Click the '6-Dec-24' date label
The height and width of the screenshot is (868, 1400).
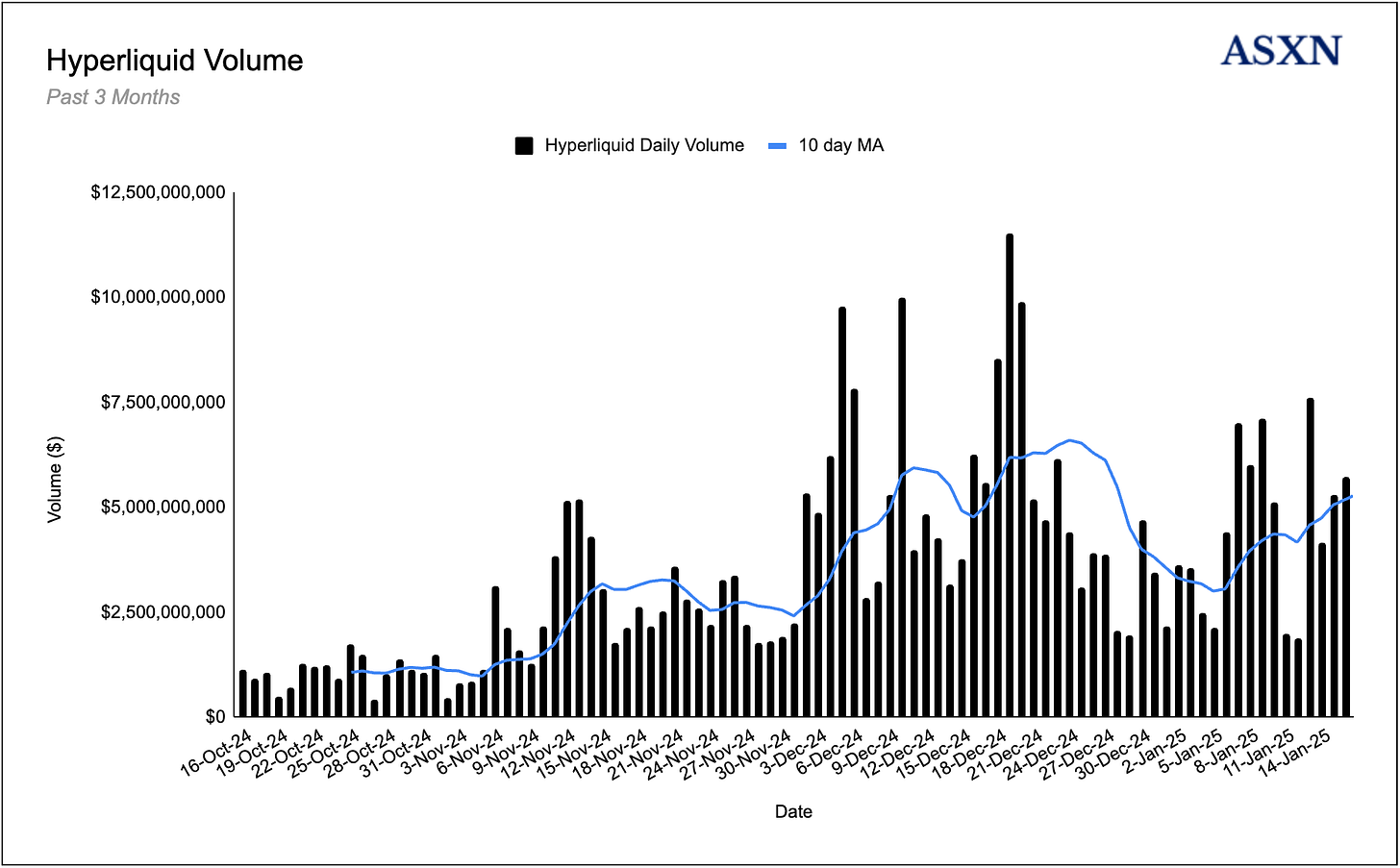click(831, 751)
